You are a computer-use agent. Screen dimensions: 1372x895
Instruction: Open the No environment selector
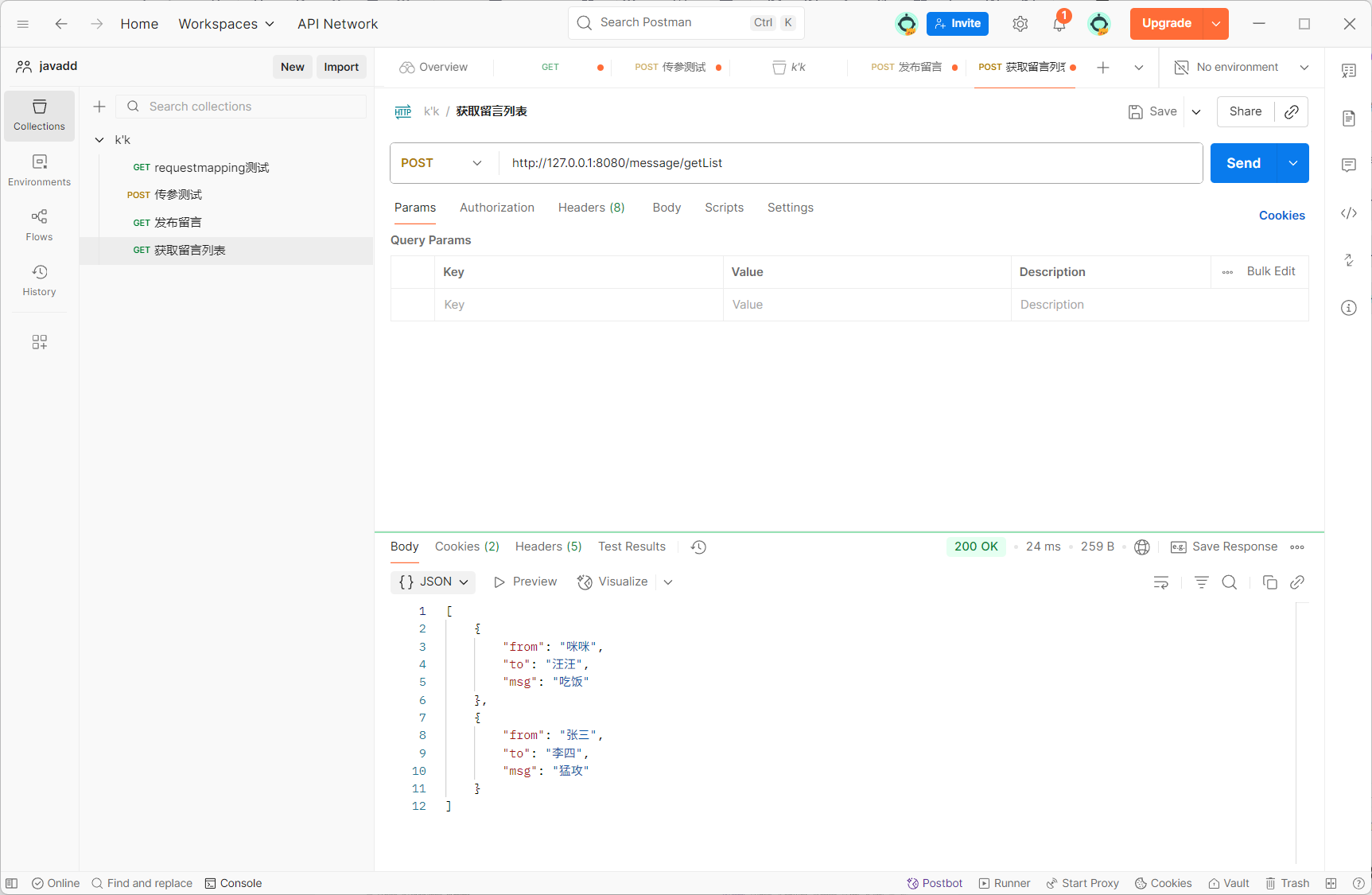1242,68
